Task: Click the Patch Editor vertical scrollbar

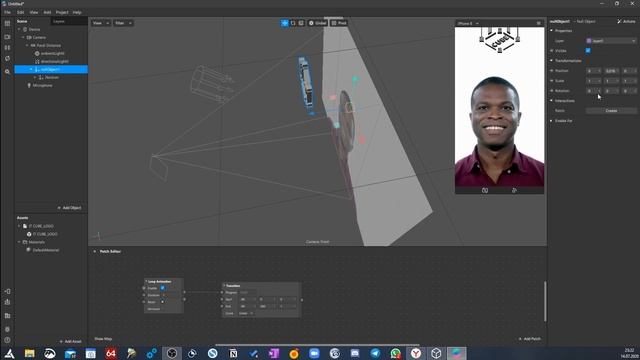Action: [x=545, y=301]
